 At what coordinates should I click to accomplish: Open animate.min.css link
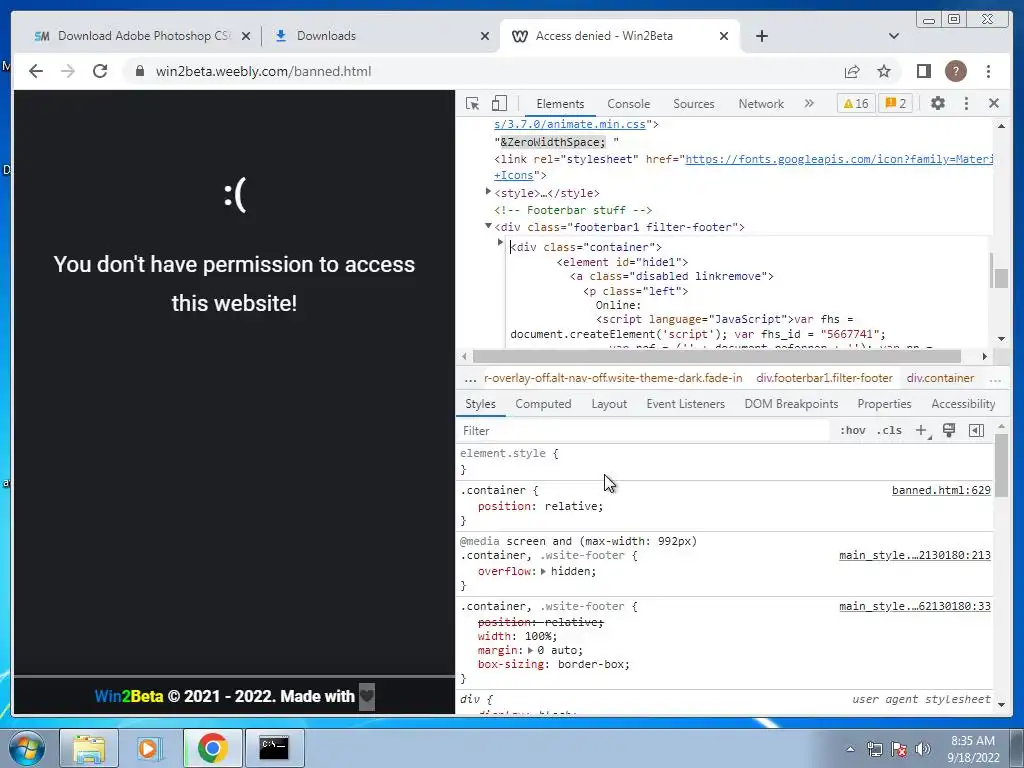tap(569, 124)
